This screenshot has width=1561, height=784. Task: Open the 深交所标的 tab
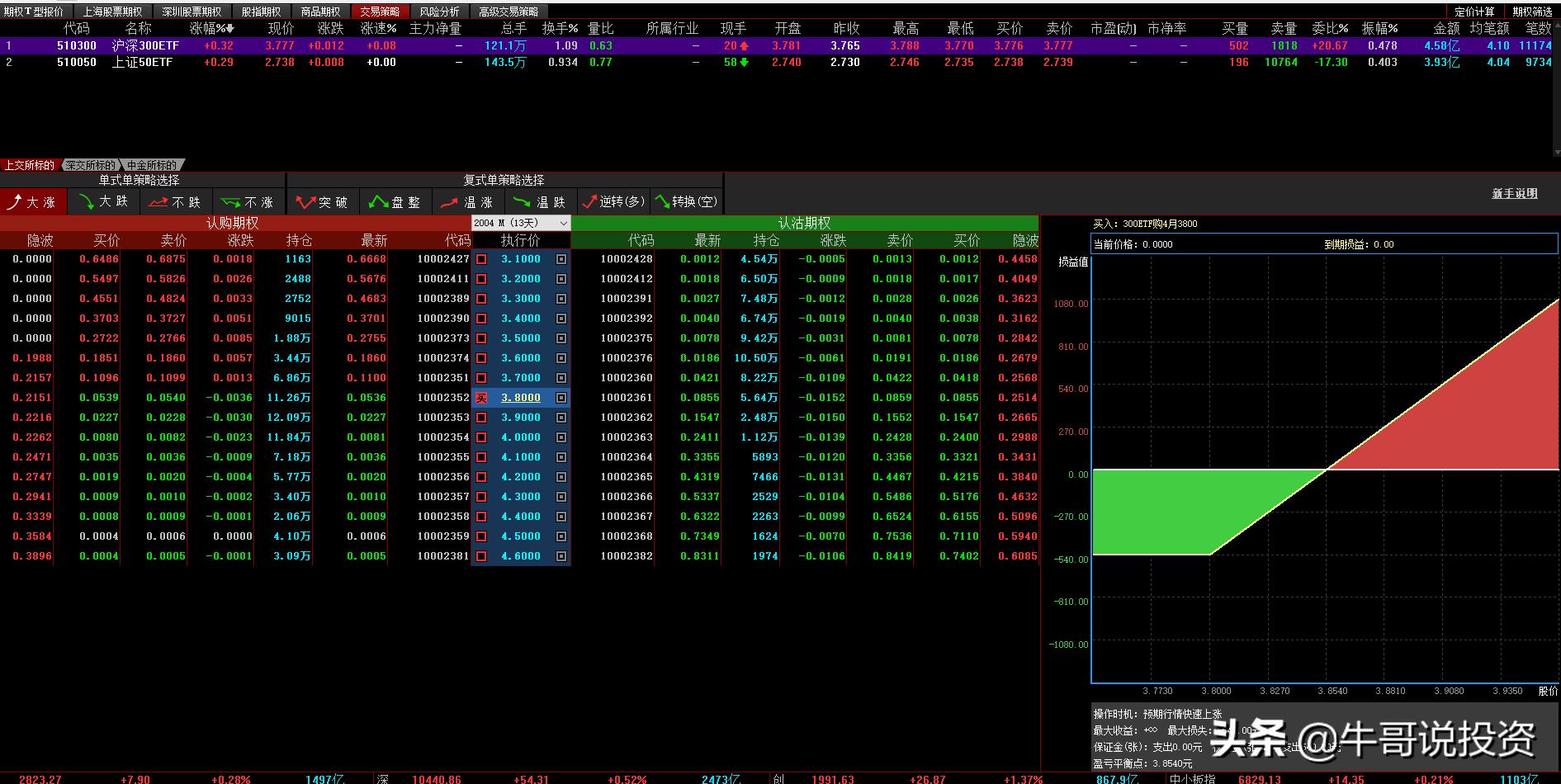pyautogui.click(x=90, y=165)
